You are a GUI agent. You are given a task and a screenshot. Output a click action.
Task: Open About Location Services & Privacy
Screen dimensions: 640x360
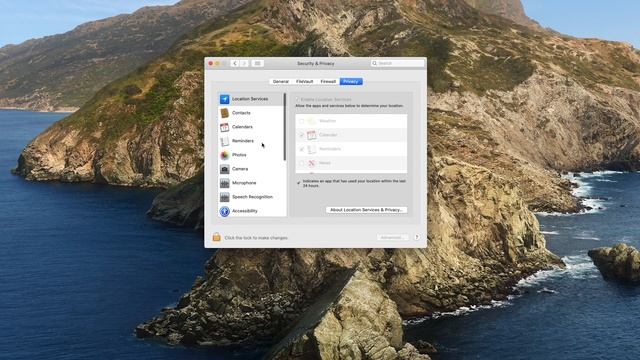366,210
